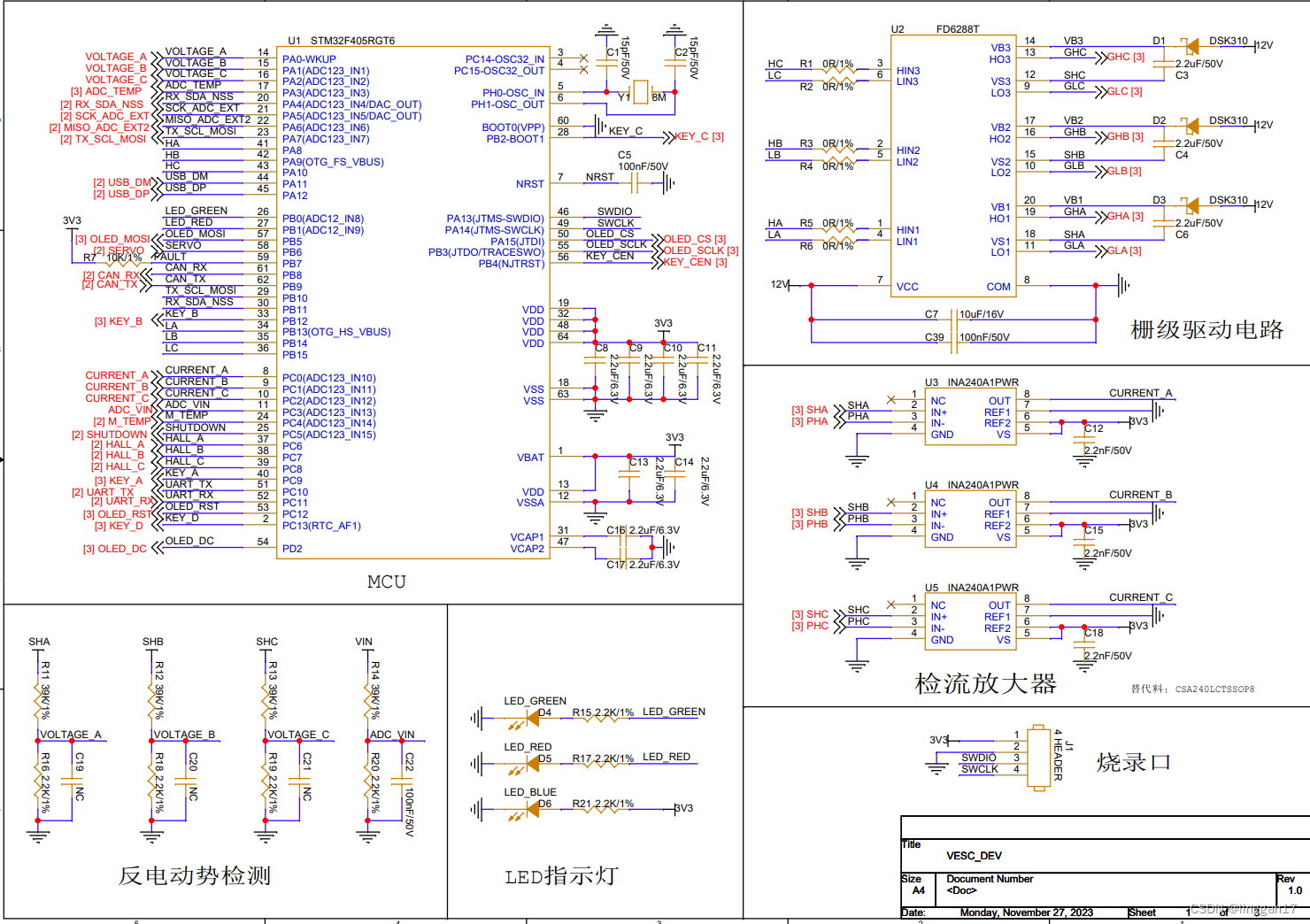This screenshot has width=1310, height=924.
Task: Click the VCAP1 pin label
Action: (527, 537)
